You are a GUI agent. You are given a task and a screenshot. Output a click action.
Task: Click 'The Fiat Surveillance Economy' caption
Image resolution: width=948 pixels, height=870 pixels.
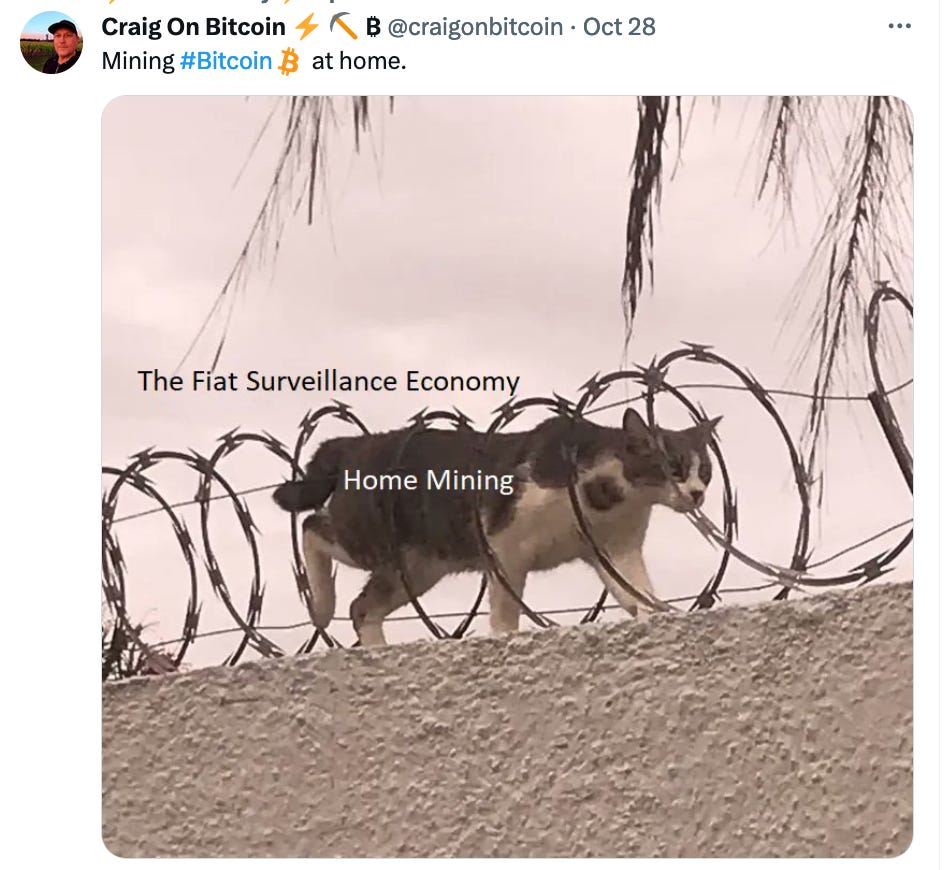pyautogui.click(x=328, y=381)
